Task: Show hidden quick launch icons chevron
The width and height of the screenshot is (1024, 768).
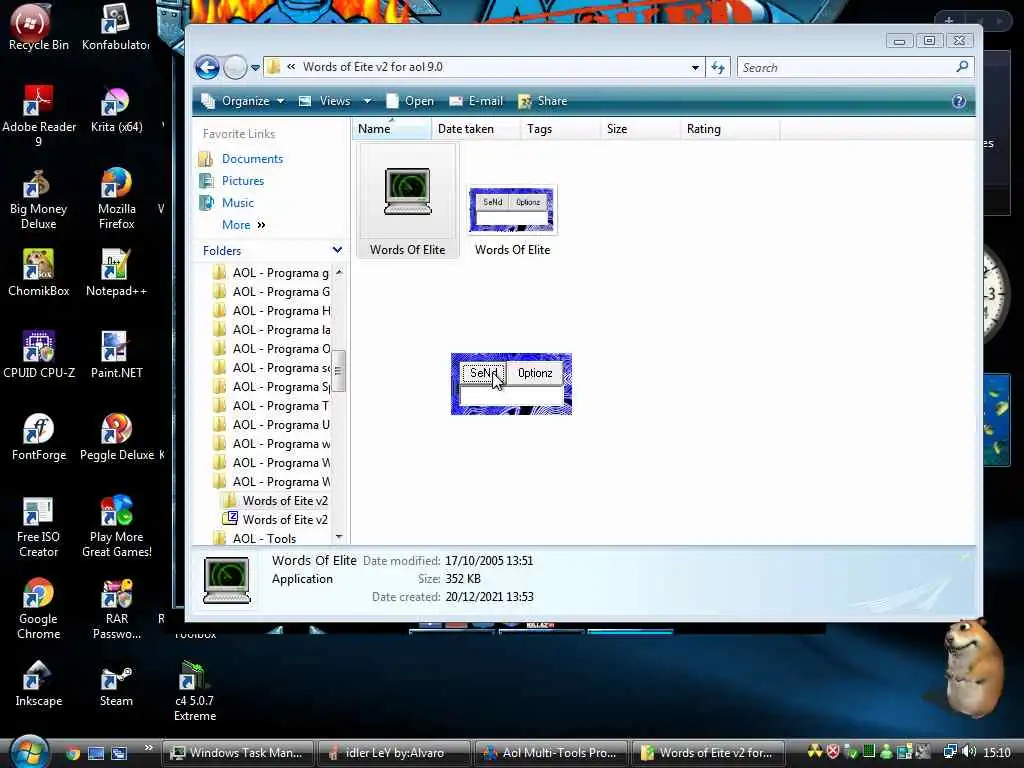Action: (148, 748)
